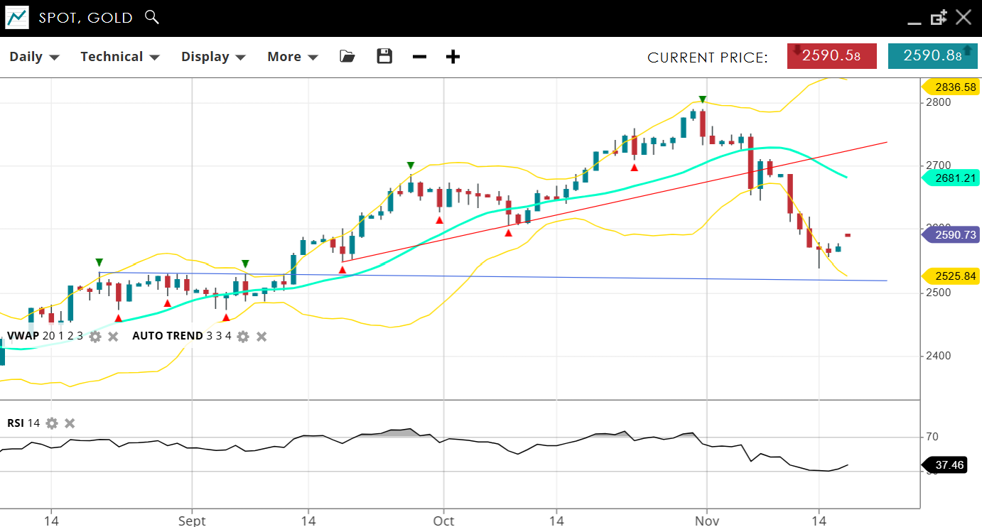982x527 pixels.
Task: Zoom out using the minus icon
Action: click(x=419, y=57)
